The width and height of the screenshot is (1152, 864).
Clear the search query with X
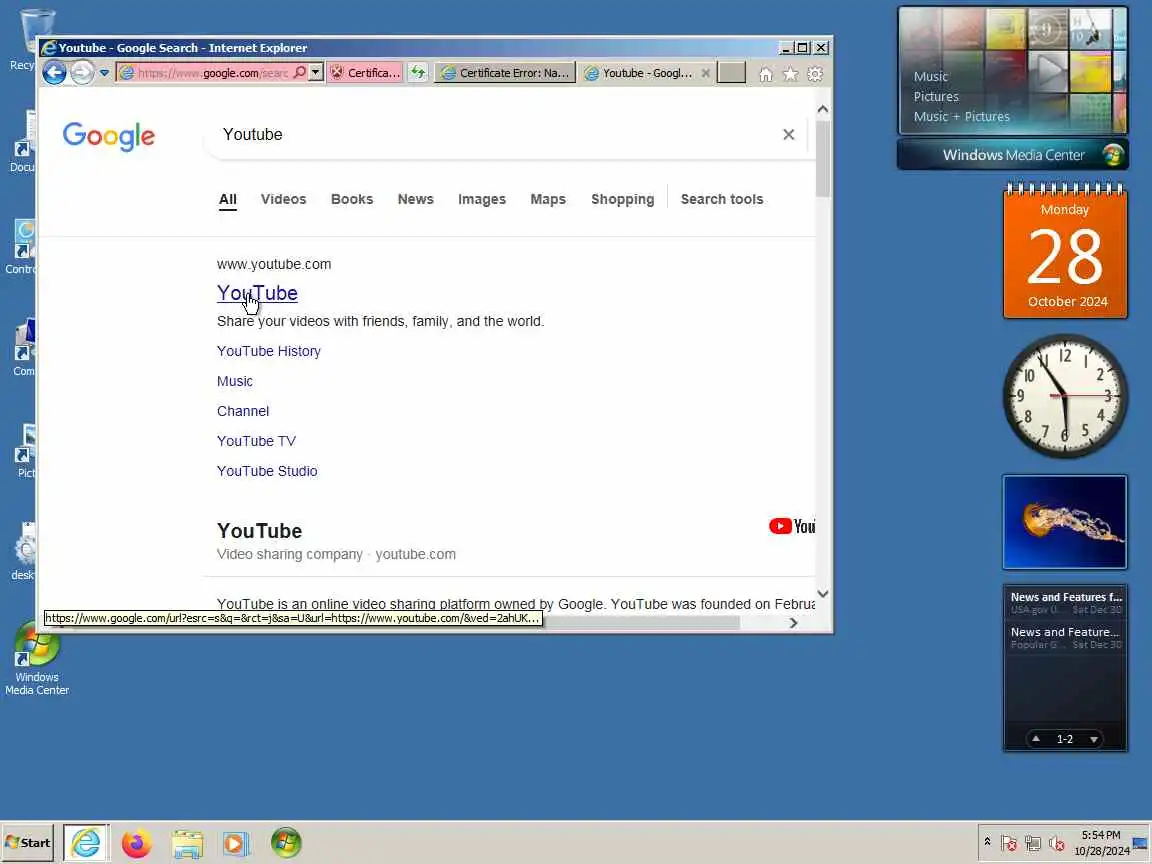[x=788, y=134]
